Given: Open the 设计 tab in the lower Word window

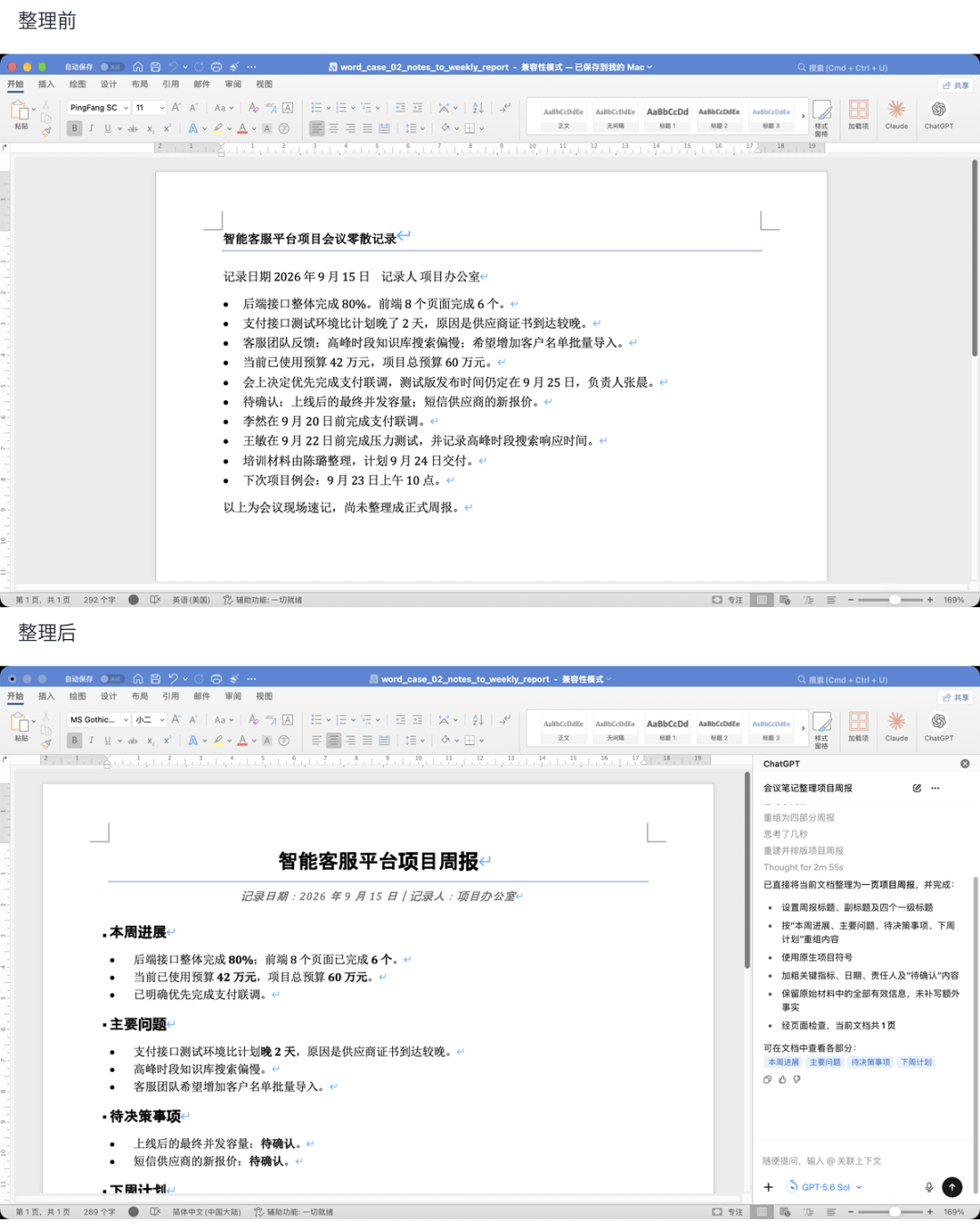Looking at the screenshot, I should (108, 696).
